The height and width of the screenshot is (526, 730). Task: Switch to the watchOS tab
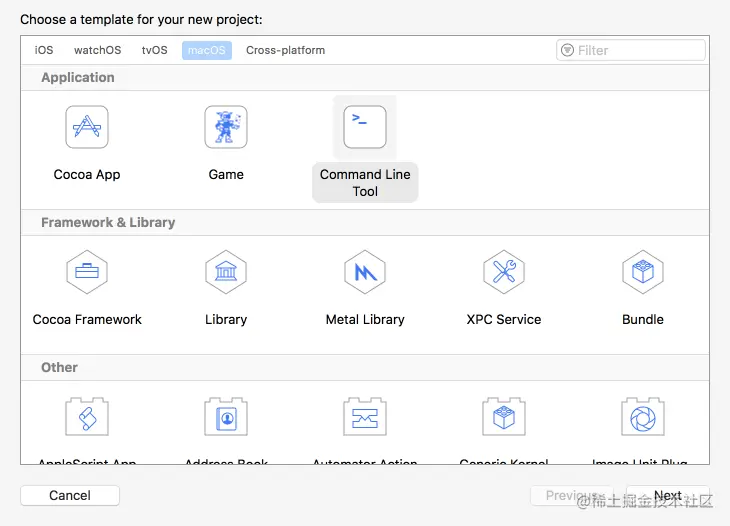(97, 50)
